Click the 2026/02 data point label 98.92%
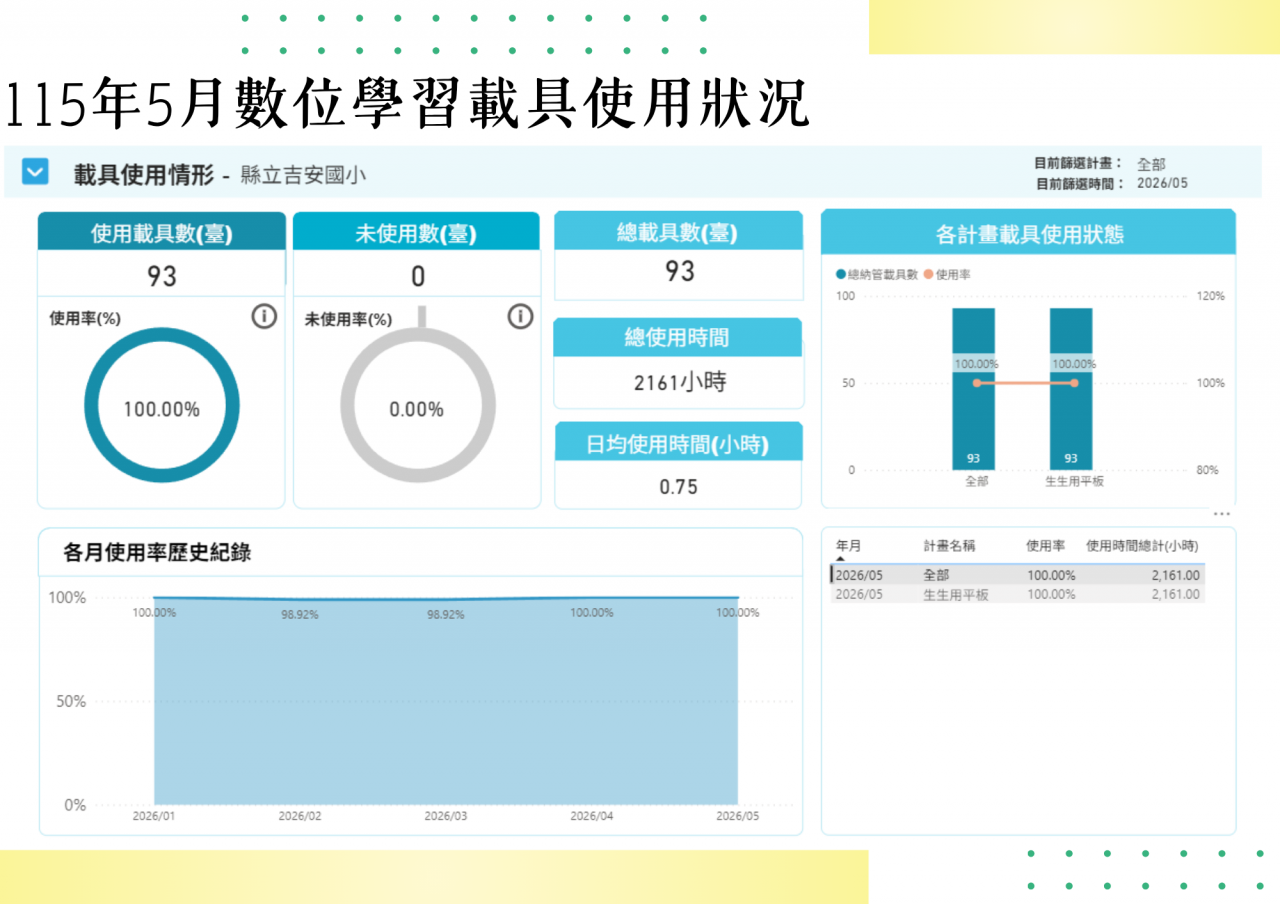The image size is (1280, 904). (300, 615)
